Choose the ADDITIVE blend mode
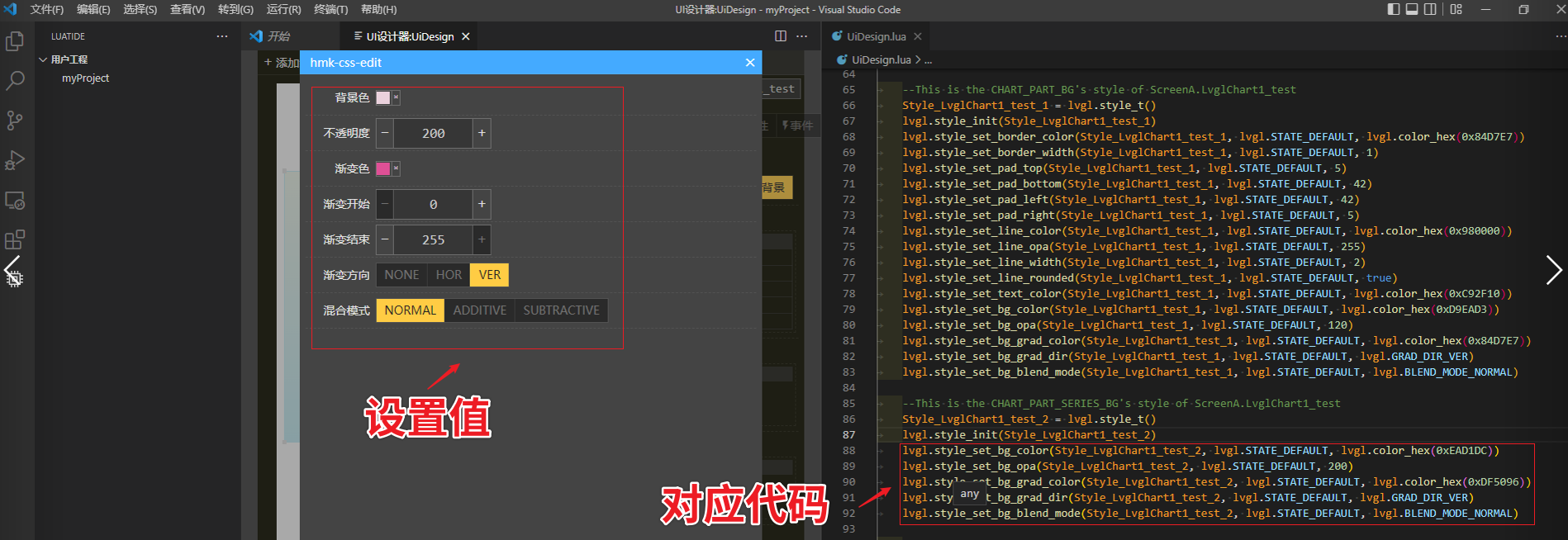Viewport: 1568px width, 540px height. tap(479, 310)
